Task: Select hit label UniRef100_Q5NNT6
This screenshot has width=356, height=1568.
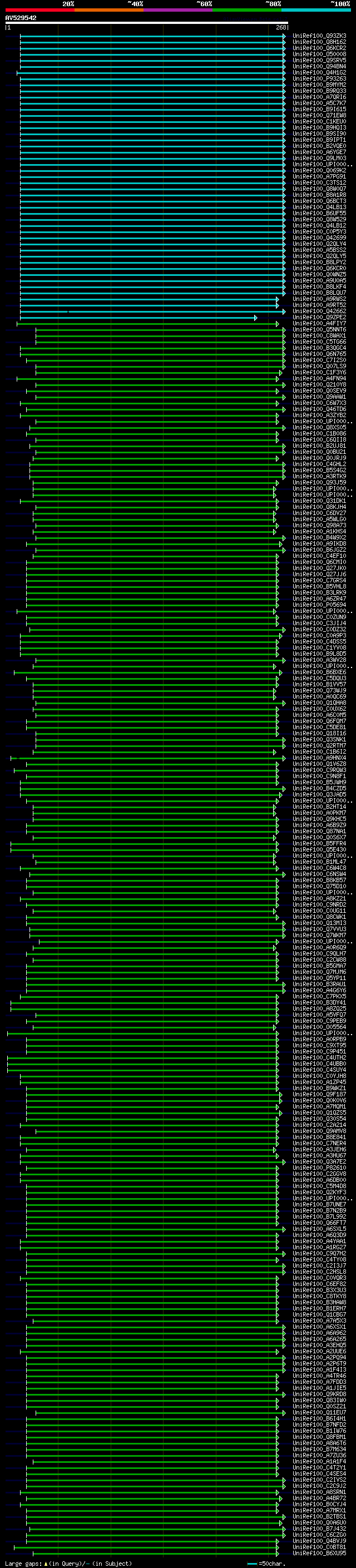Action: tap(319, 330)
